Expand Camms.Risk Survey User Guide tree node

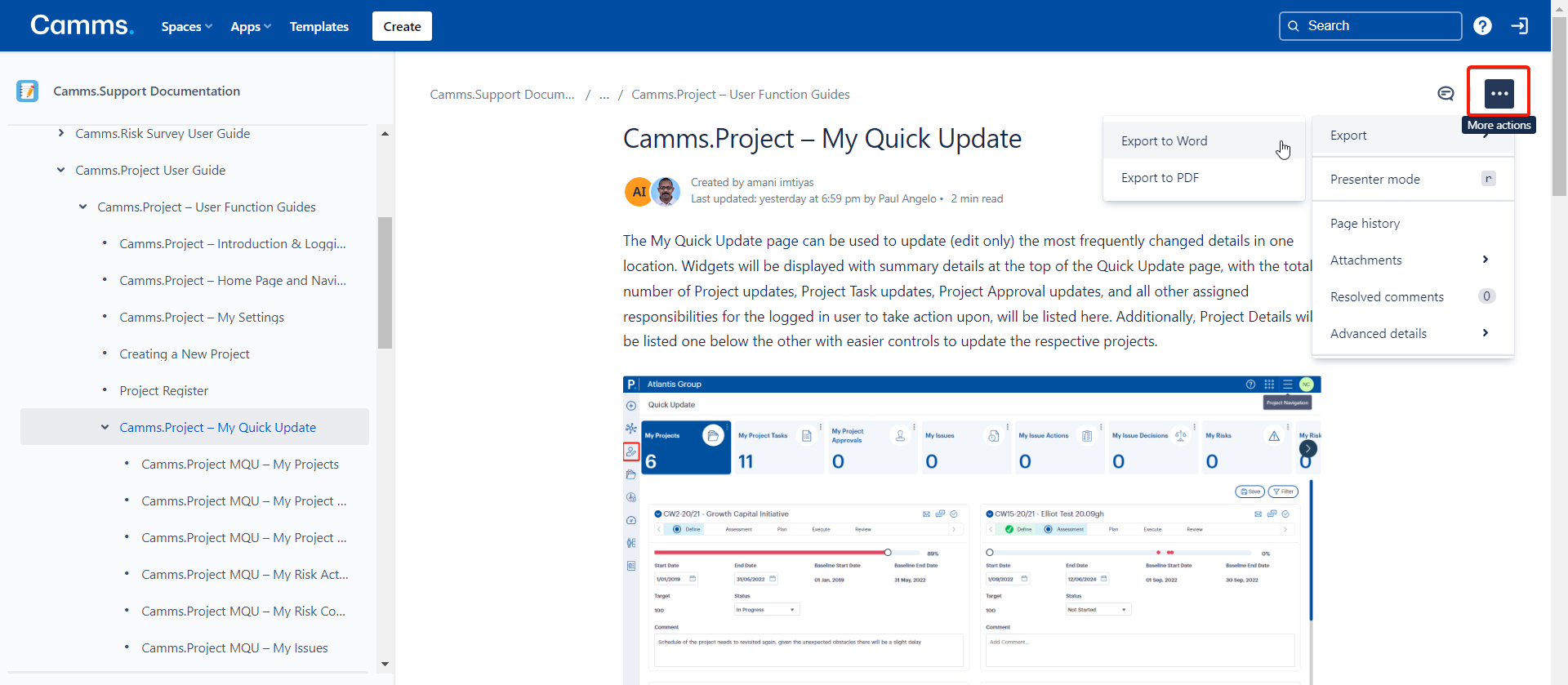61,133
